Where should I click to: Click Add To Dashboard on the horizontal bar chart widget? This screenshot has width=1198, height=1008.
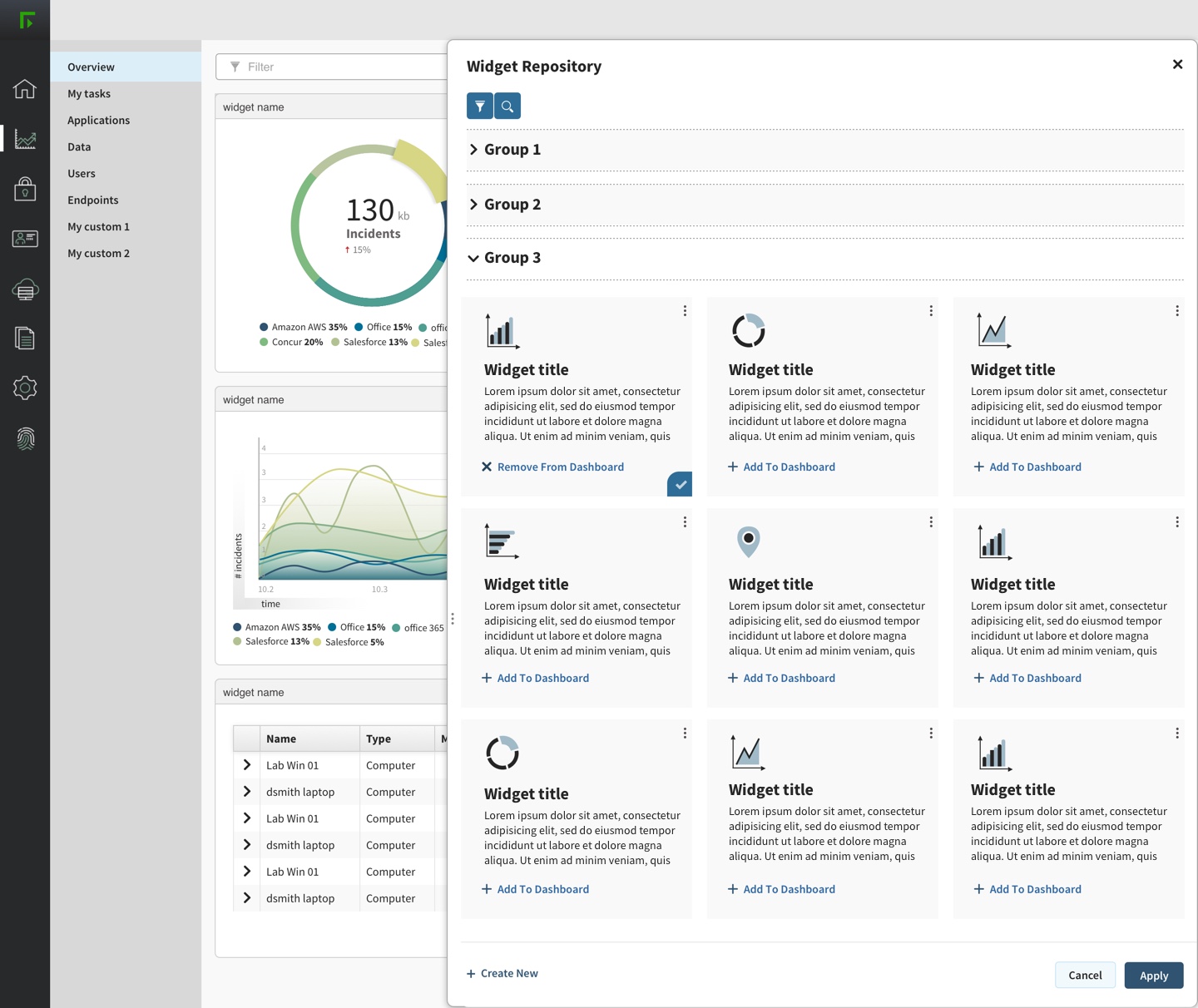[x=535, y=679]
